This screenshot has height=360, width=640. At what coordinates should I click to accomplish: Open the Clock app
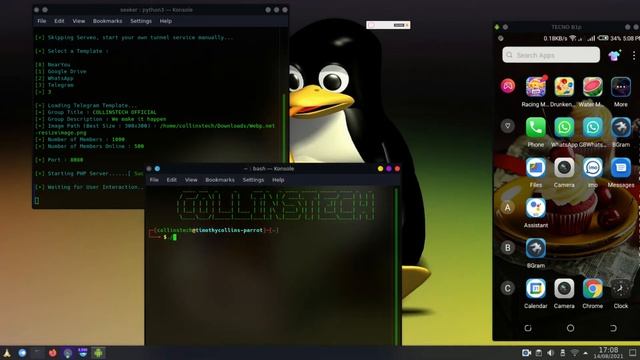point(620,289)
